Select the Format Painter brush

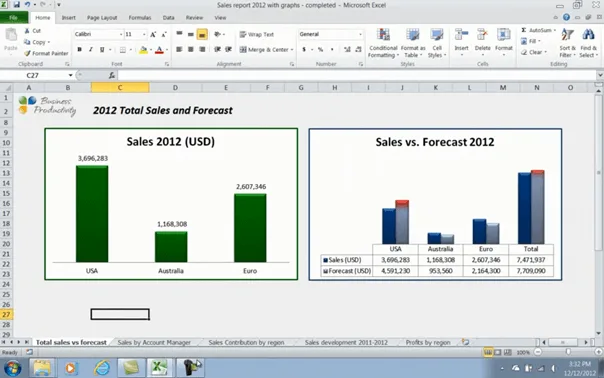point(27,53)
